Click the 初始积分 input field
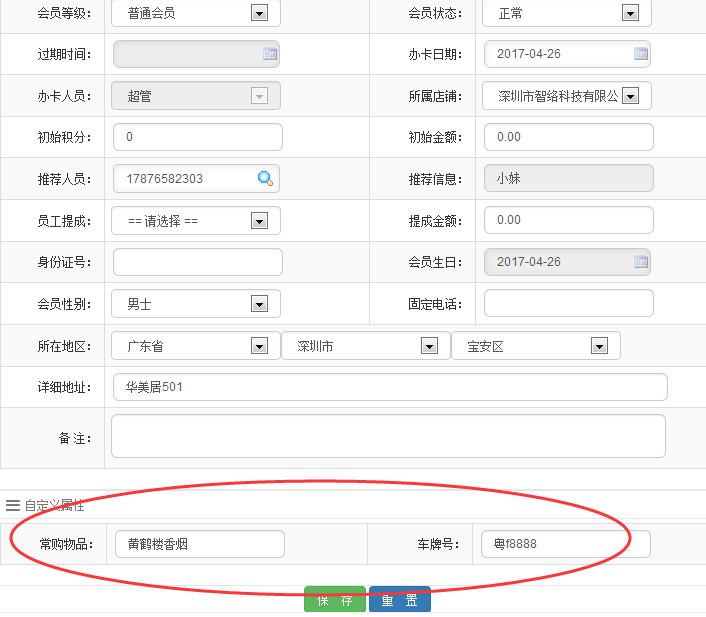 click(x=198, y=137)
